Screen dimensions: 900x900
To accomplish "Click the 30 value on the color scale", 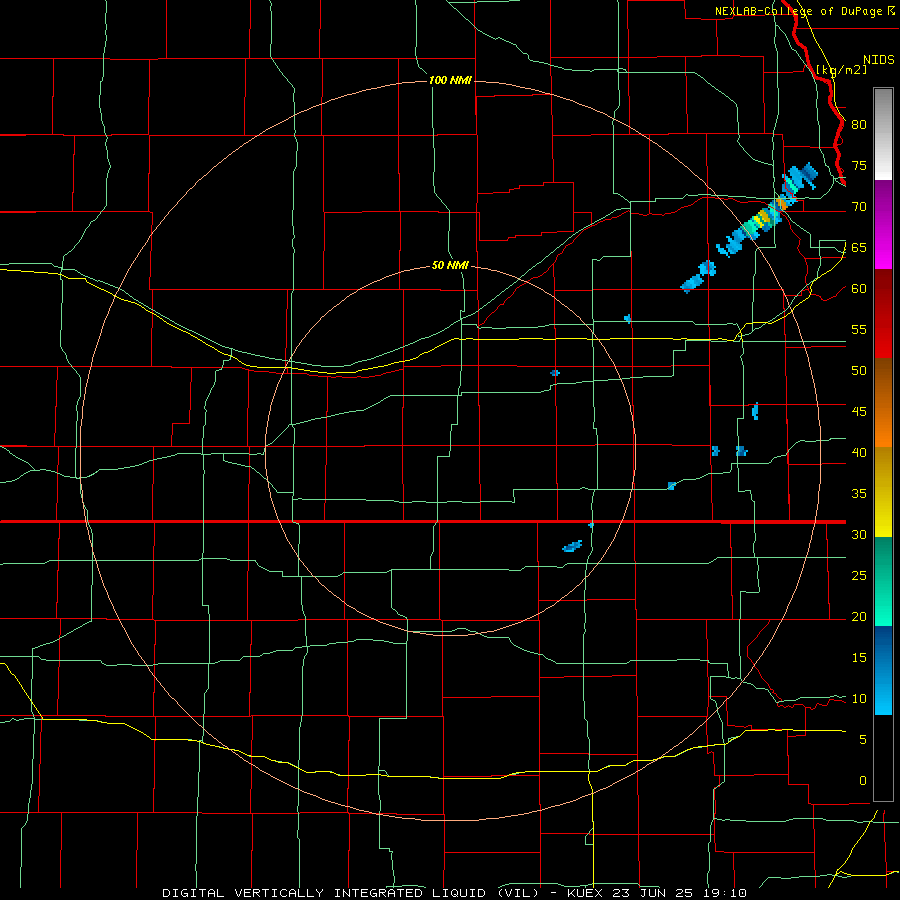I will (859, 534).
